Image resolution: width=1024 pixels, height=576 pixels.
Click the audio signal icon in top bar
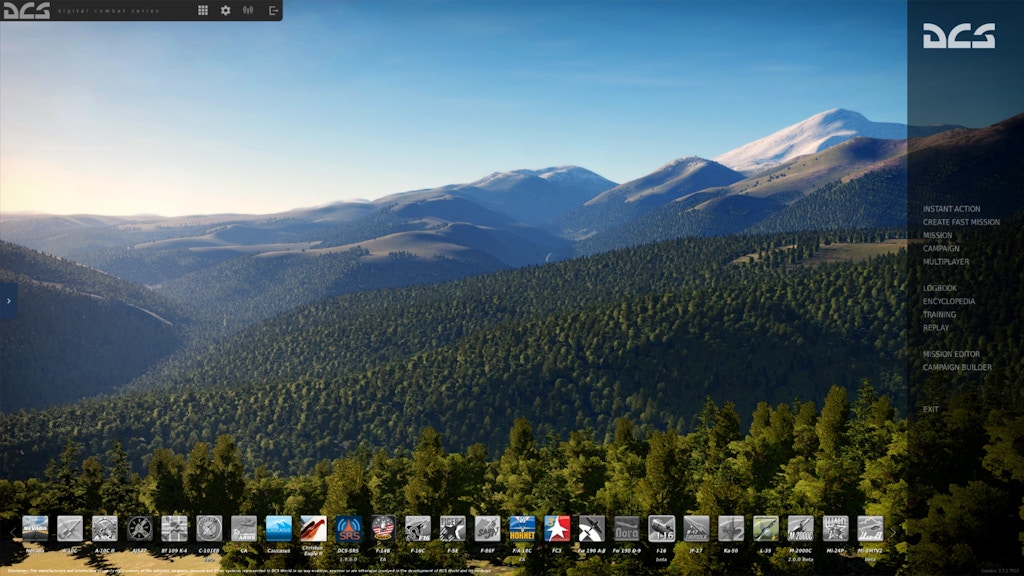(248, 10)
